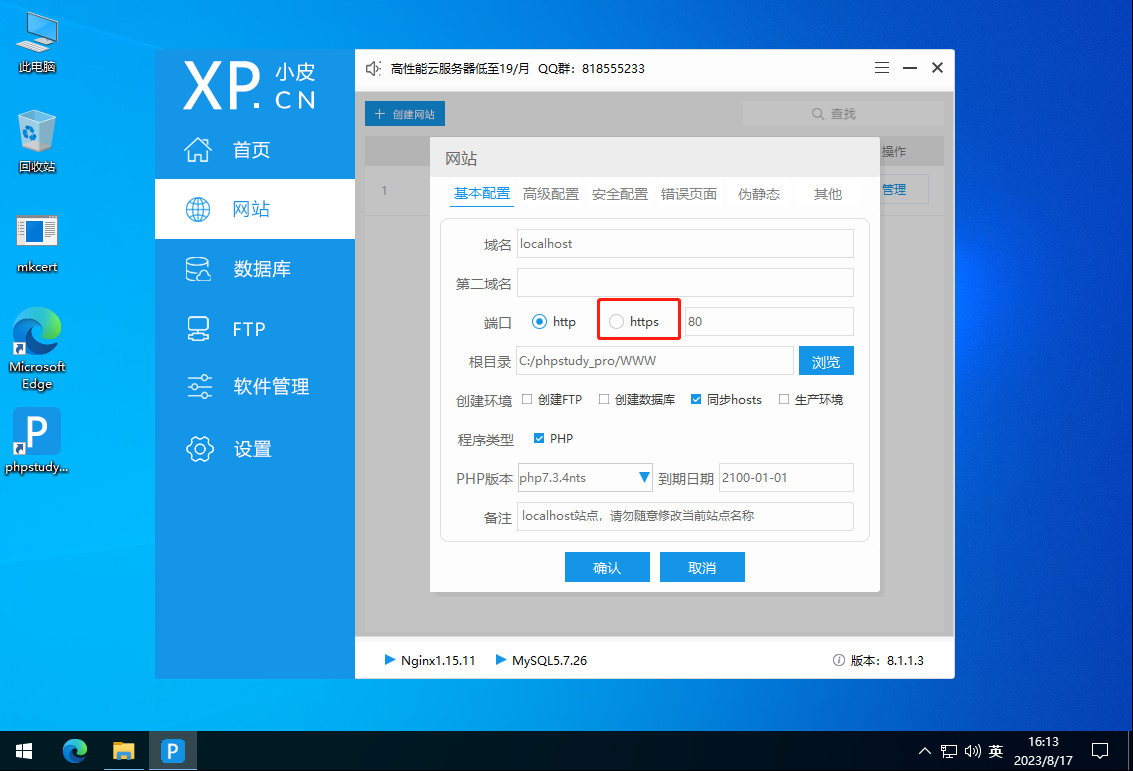Image resolution: width=1133 pixels, height=771 pixels.
Task: Select the https radio button
Action: 616,322
